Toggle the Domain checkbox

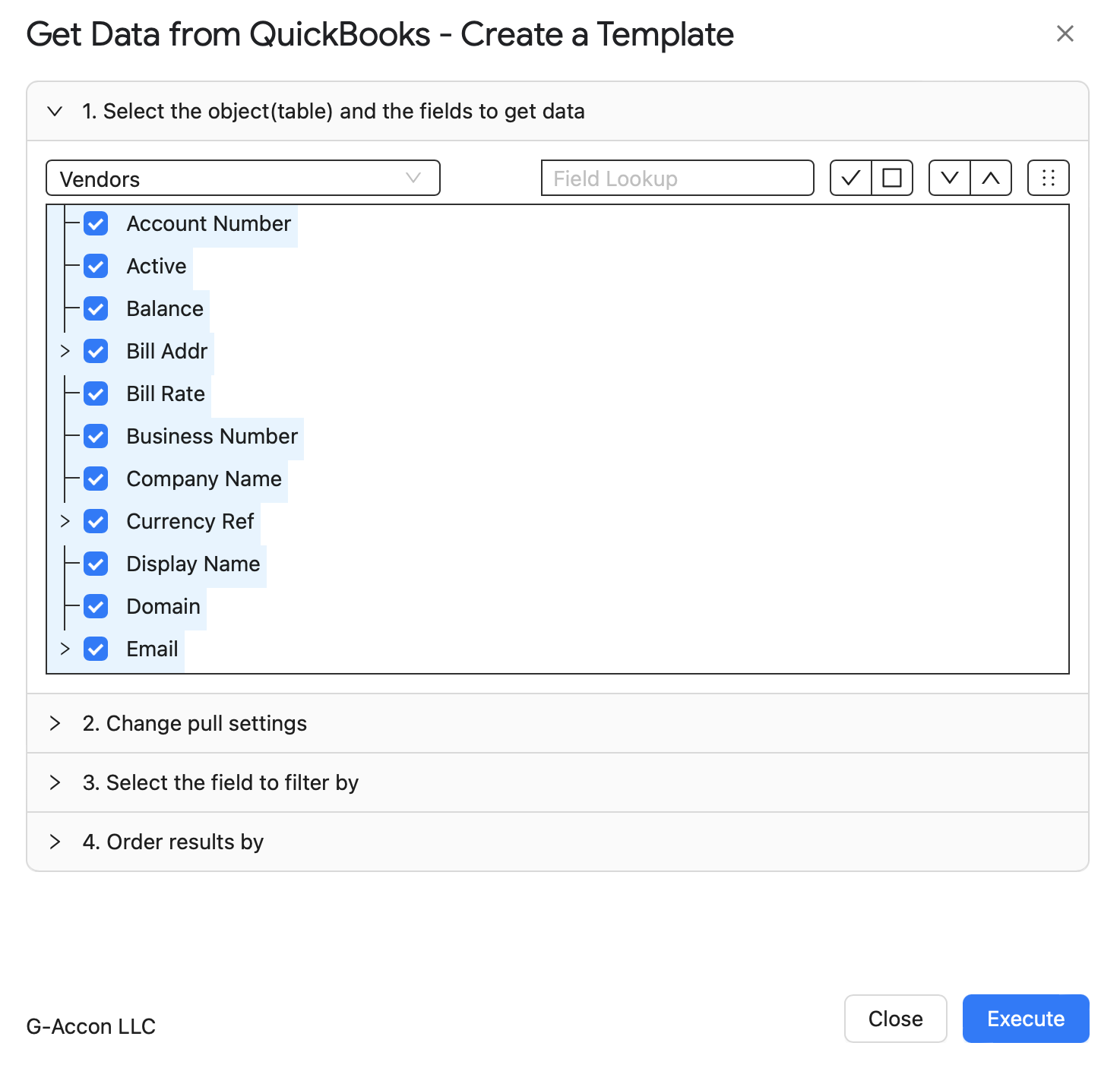[96, 606]
